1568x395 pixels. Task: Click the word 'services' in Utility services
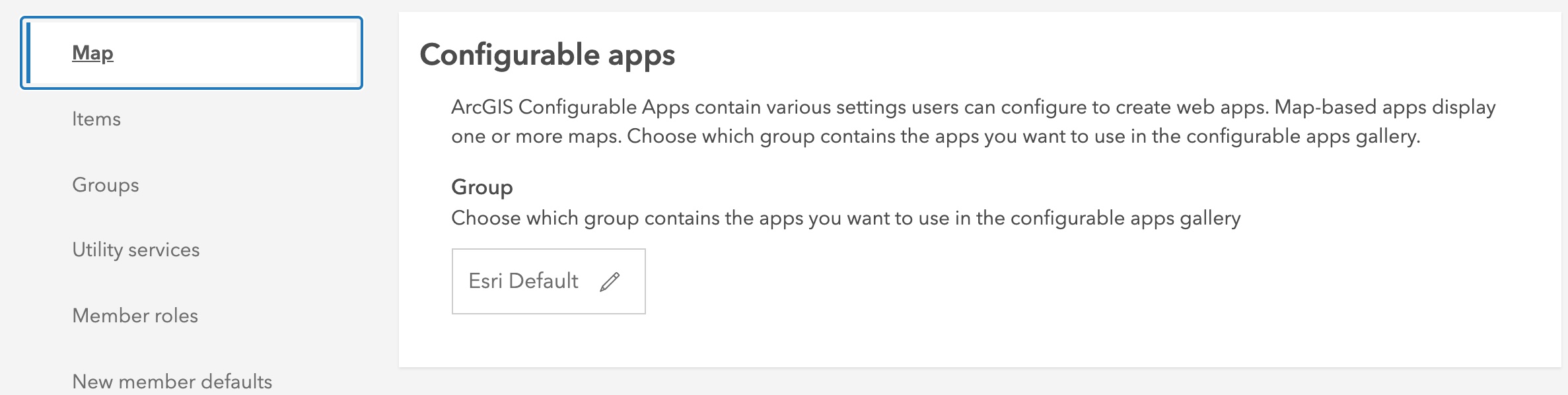tap(164, 250)
